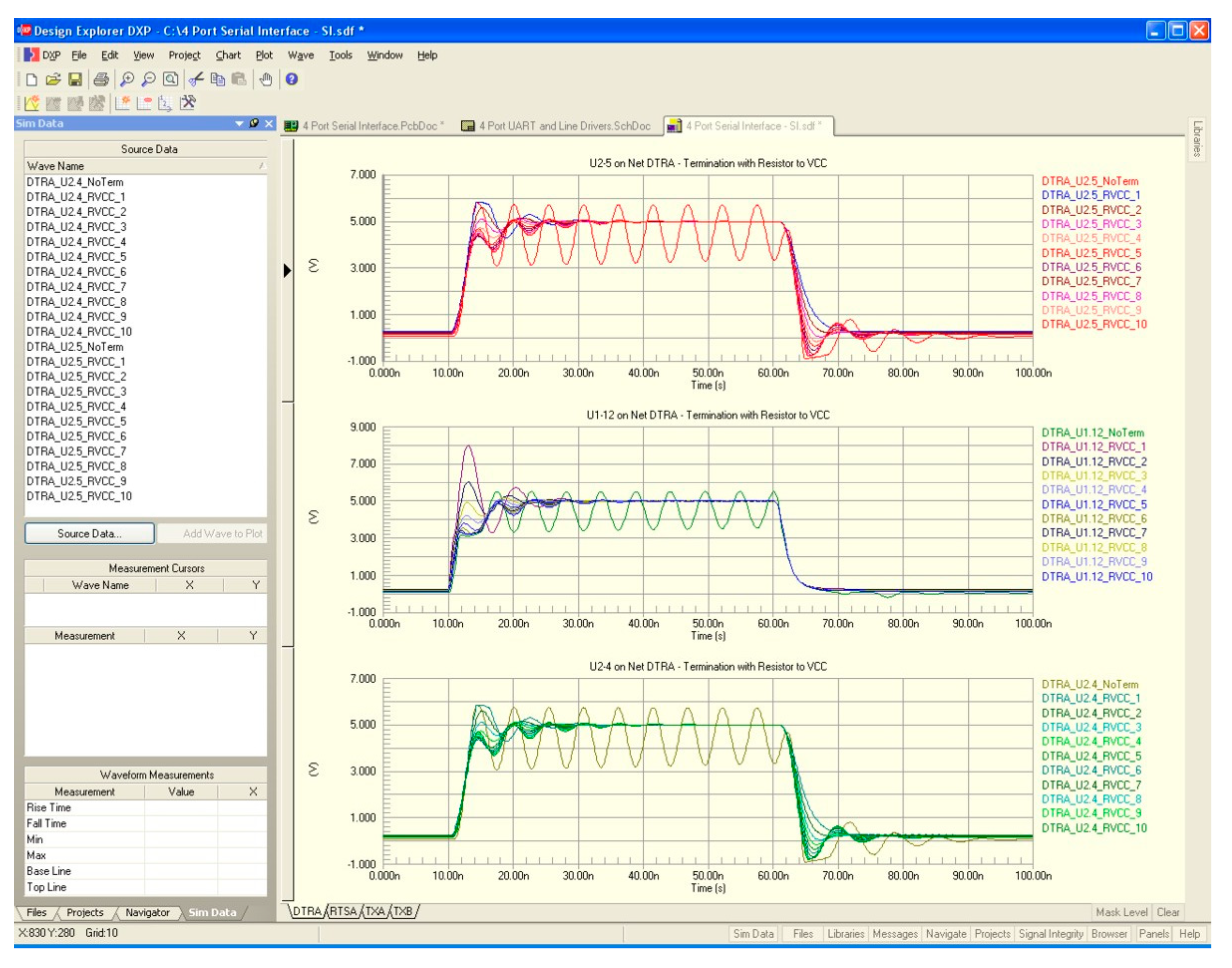This screenshot has height=968, width=1232.
Task: Click DTRA_U2.5_RVCC_1 legend color label
Action: pyautogui.click(x=1090, y=196)
